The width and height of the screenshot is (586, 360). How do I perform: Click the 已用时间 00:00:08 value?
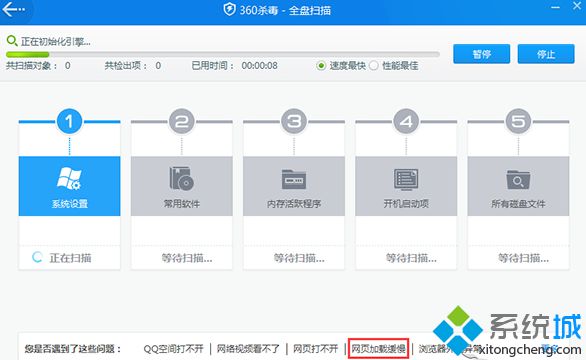[x=259, y=66]
